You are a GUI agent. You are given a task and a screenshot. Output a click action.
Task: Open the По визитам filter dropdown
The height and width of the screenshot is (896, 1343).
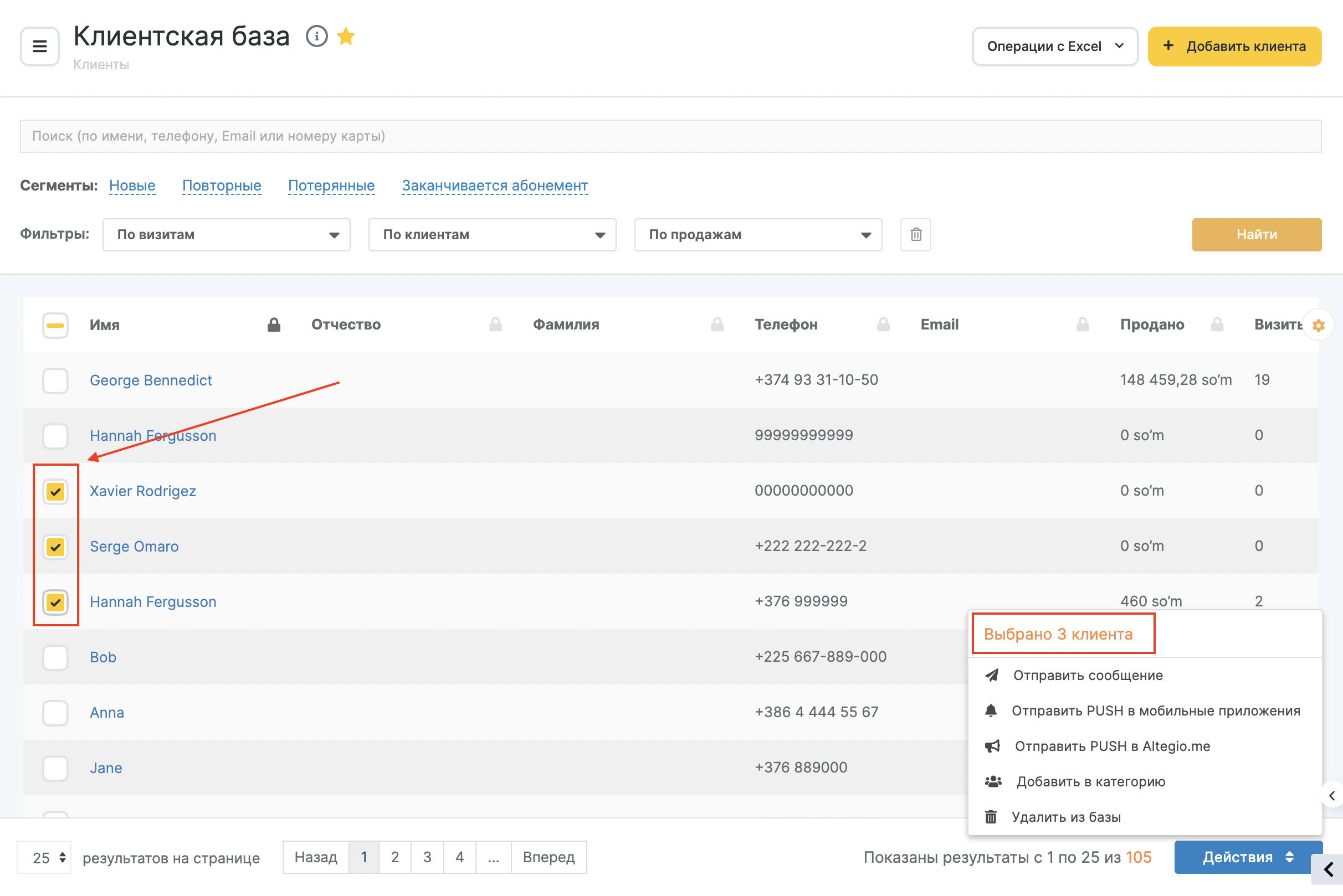[227, 234]
